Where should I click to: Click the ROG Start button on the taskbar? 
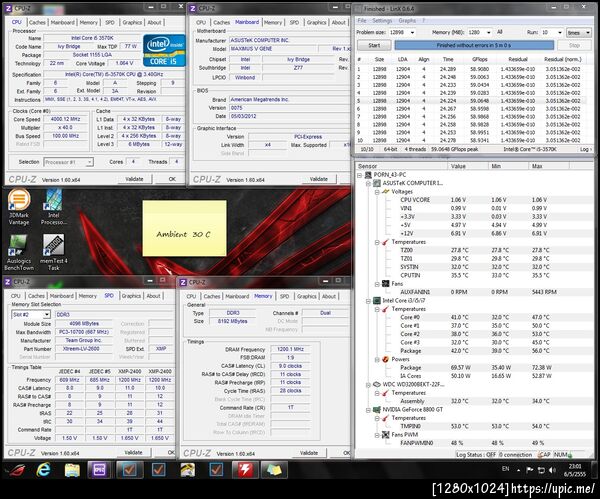point(16,470)
